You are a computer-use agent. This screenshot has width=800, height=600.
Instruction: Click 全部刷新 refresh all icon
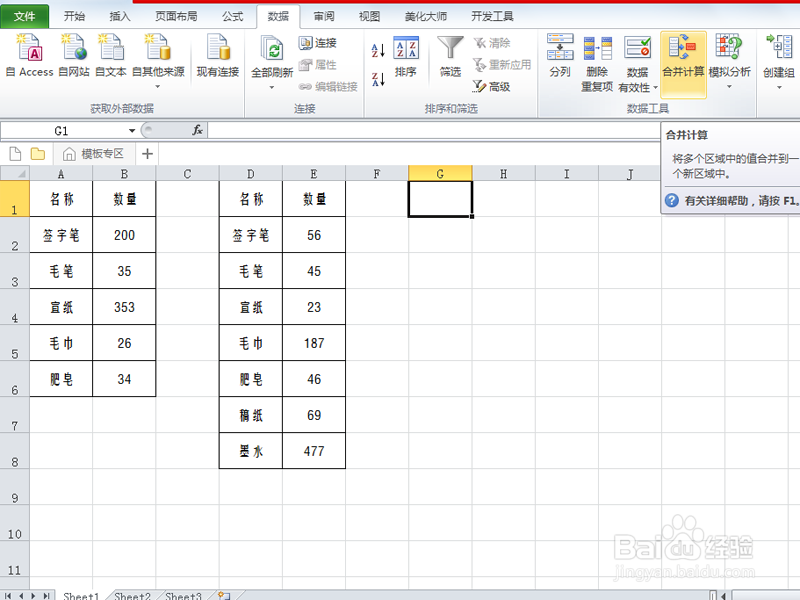272,50
